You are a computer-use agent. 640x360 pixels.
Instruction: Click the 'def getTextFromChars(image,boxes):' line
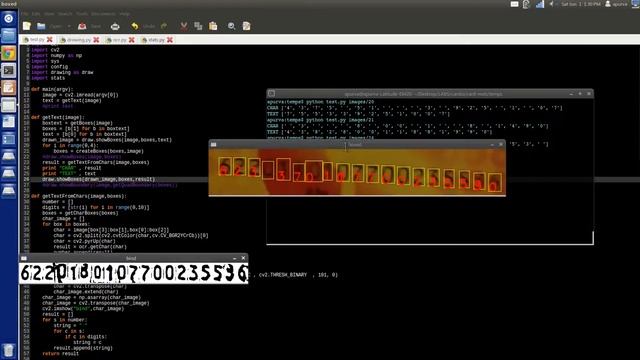[79, 196]
